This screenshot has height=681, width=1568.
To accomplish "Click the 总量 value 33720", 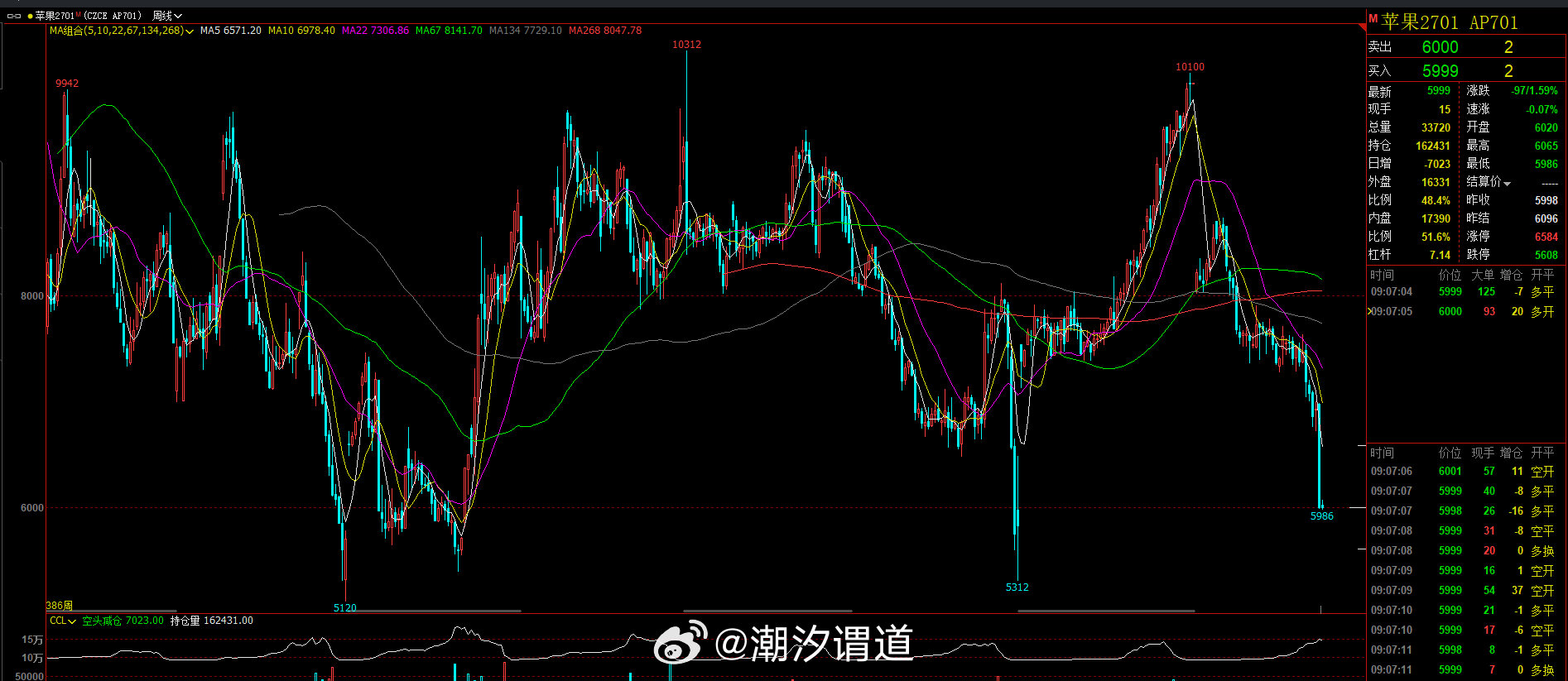I will coord(1436,127).
